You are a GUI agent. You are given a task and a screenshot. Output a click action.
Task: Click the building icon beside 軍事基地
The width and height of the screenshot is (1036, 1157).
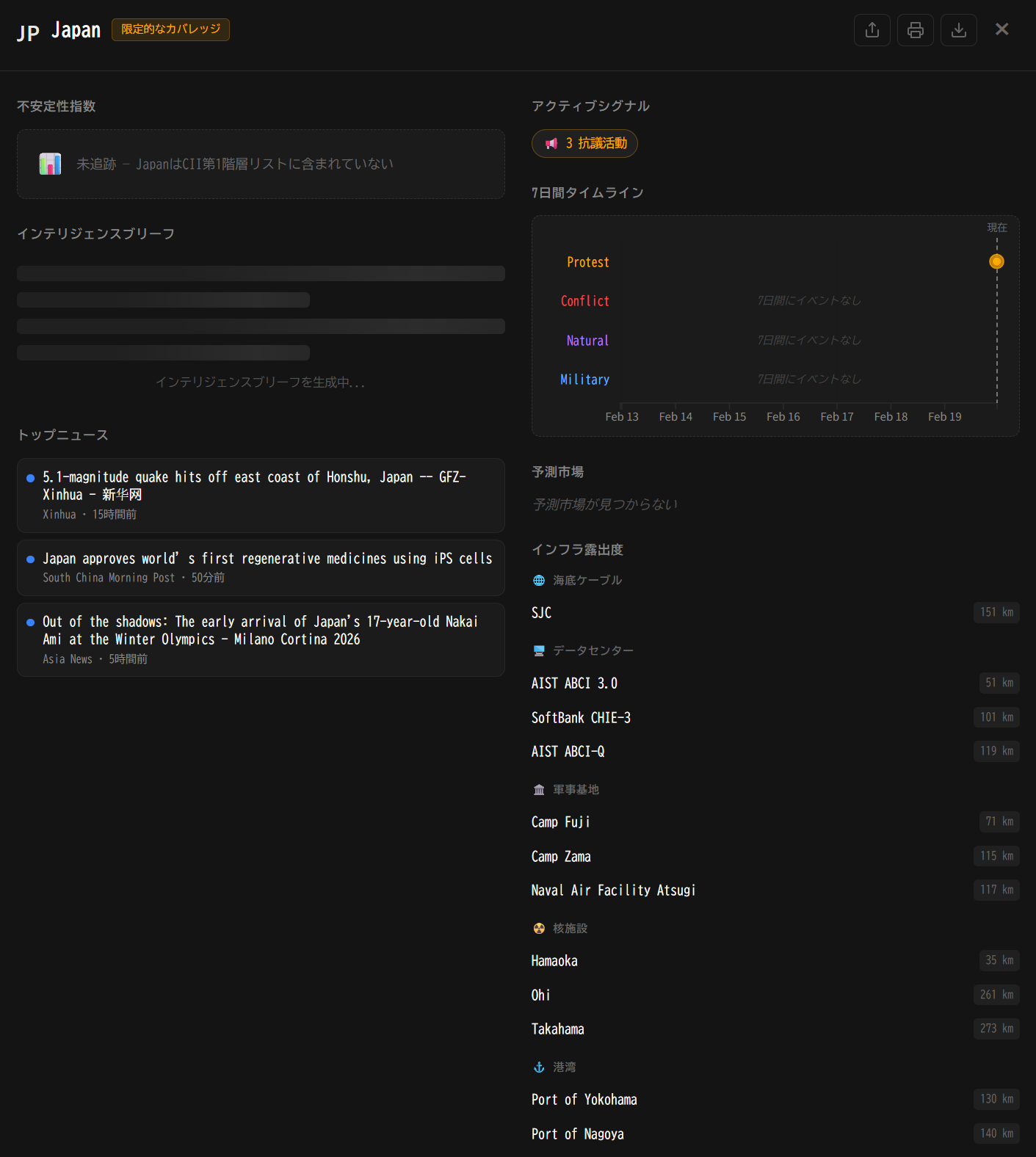pos(539,790)
